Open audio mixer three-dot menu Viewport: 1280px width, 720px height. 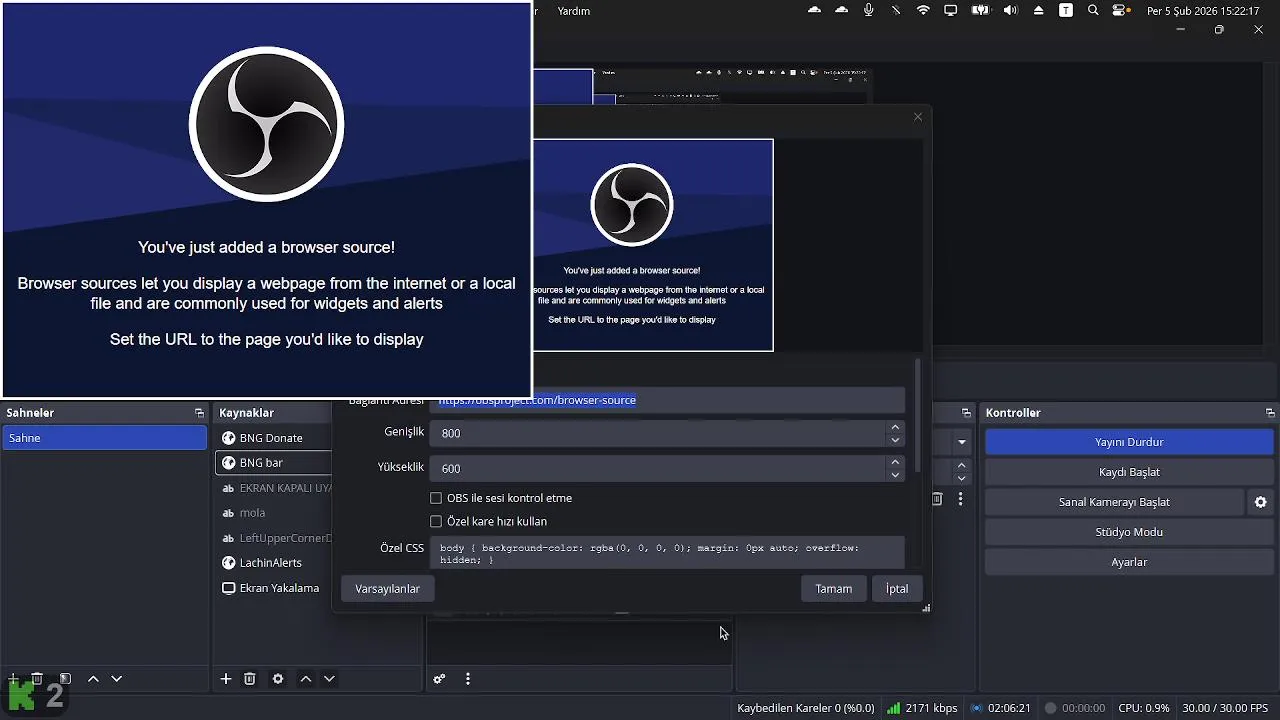point(467,679)
